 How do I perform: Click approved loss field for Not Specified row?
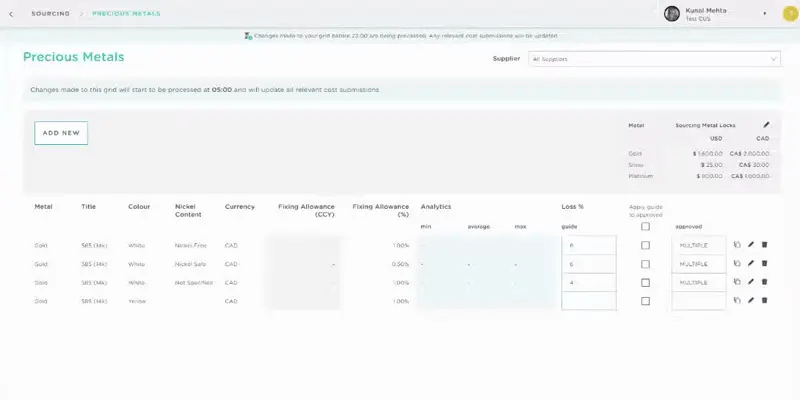pos(699,283)
